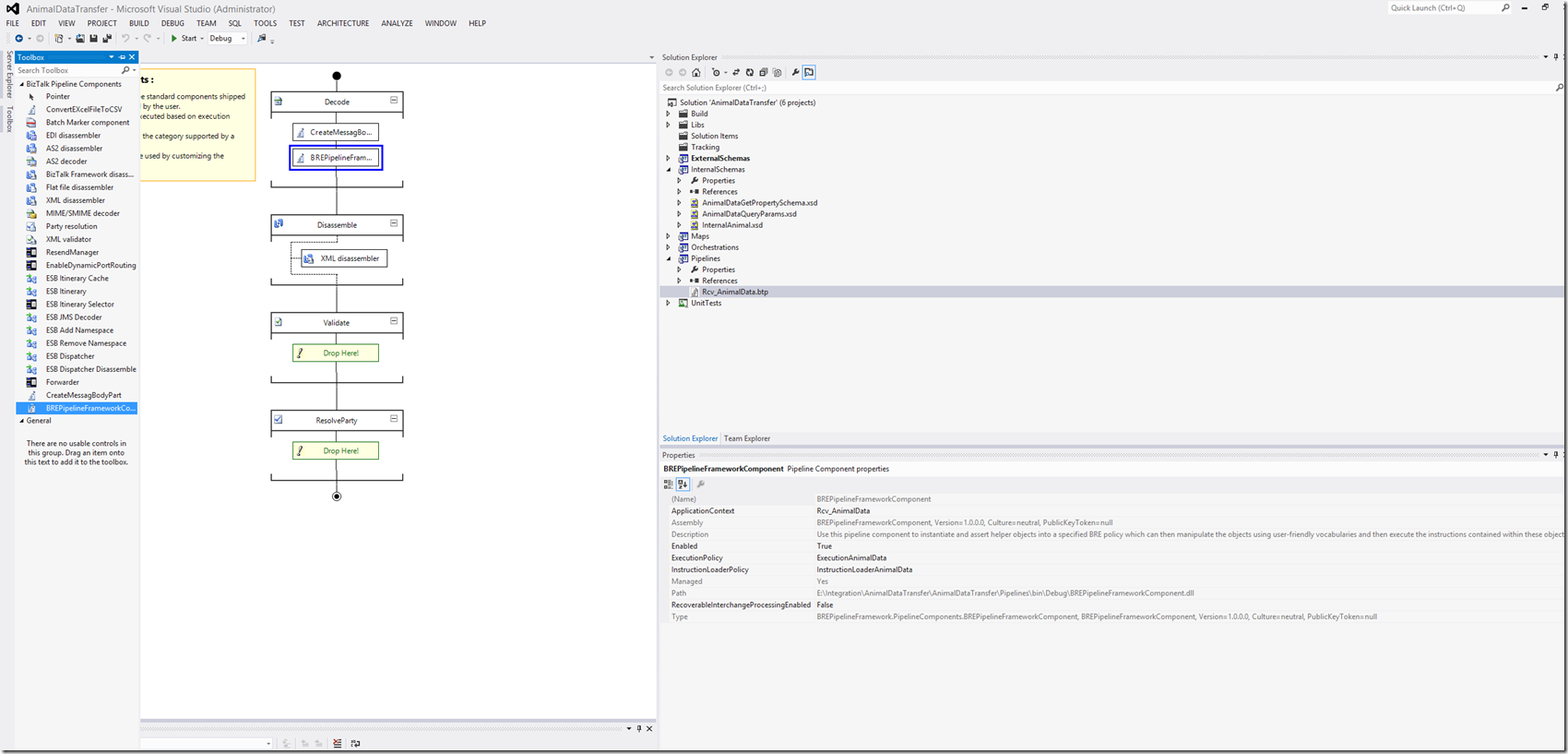Collapse InternalSchemas project node
Screen dimensions: 1568x754
tap(669, 169)
